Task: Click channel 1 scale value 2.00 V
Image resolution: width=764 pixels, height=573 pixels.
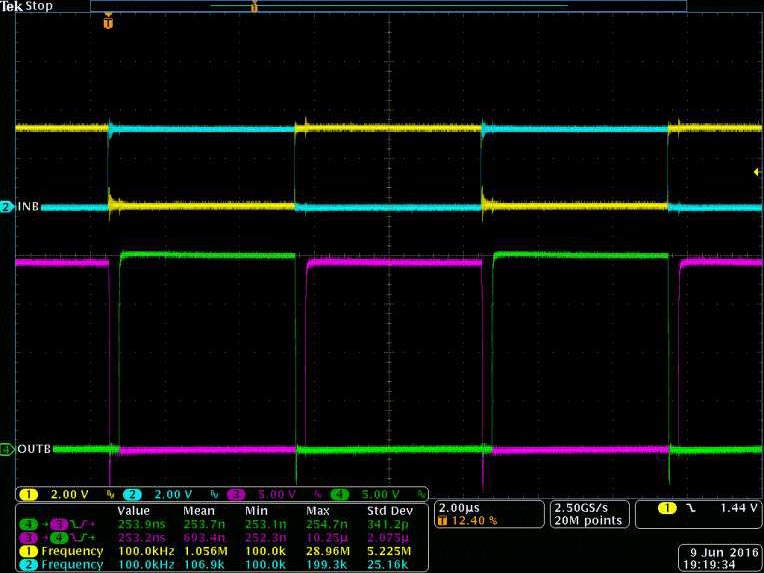Action: [70, 495]
